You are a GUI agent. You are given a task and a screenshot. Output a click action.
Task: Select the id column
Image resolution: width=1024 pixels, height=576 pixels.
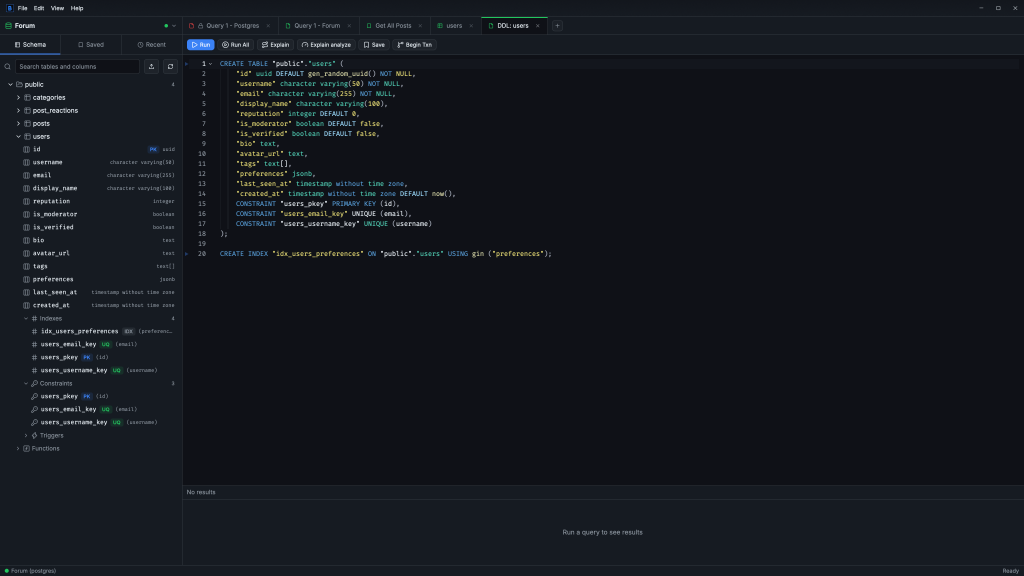90,150
